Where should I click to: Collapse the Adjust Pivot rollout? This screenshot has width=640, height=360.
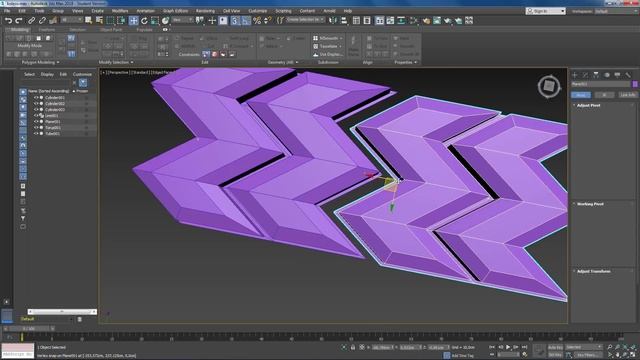(x=588, y=105)
